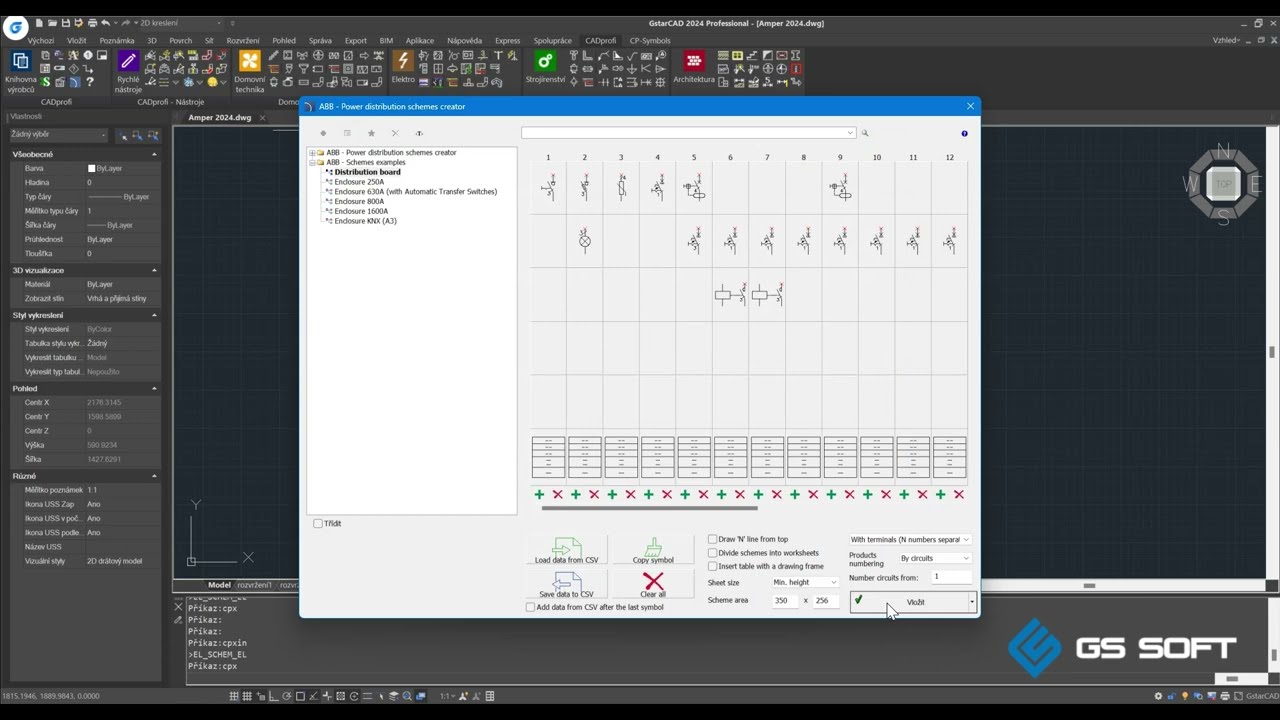Open the Architektura ribbon tool
1280x720 pixels.
(694, 68)
